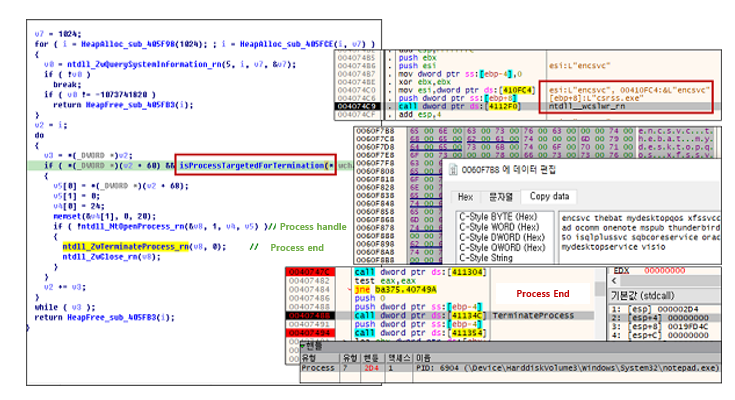Viewport: 735px width, 400px height.
Task: Click isProcessTargetedForTermination function name
Action: 252,166
